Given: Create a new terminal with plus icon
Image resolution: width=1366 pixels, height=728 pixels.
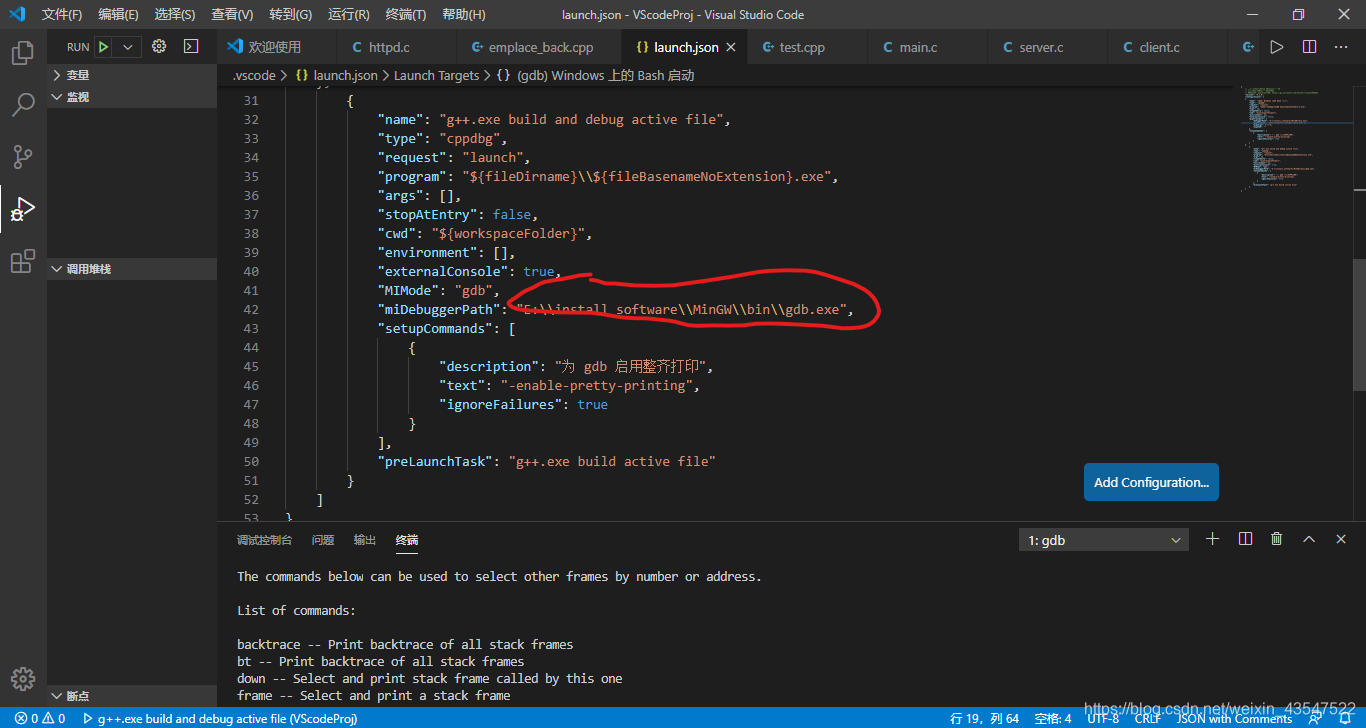Looking at the screenshot, I should pyautogui.click(x=1213, y=539).
